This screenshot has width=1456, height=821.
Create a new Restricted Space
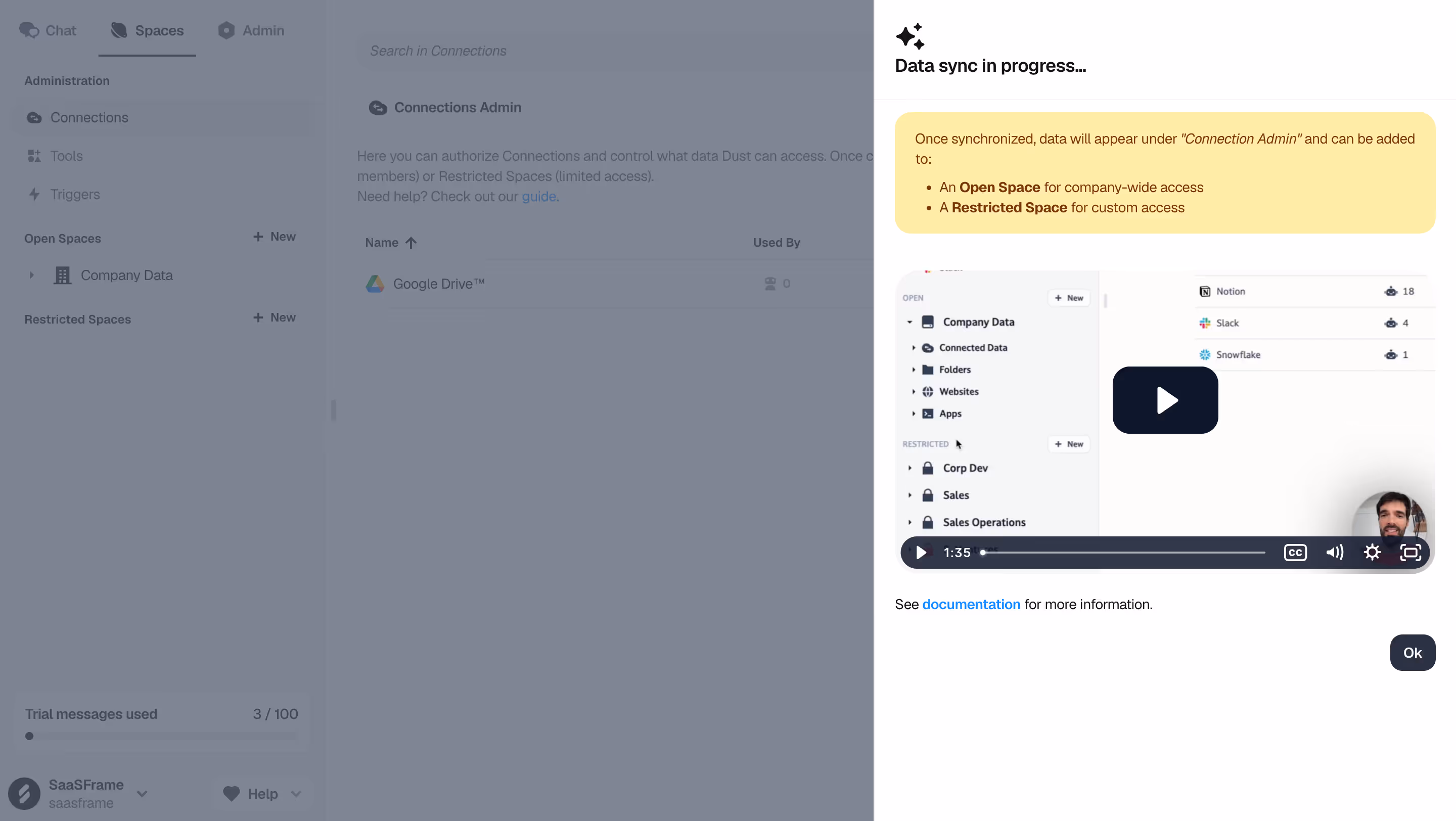tap(274, 317)
